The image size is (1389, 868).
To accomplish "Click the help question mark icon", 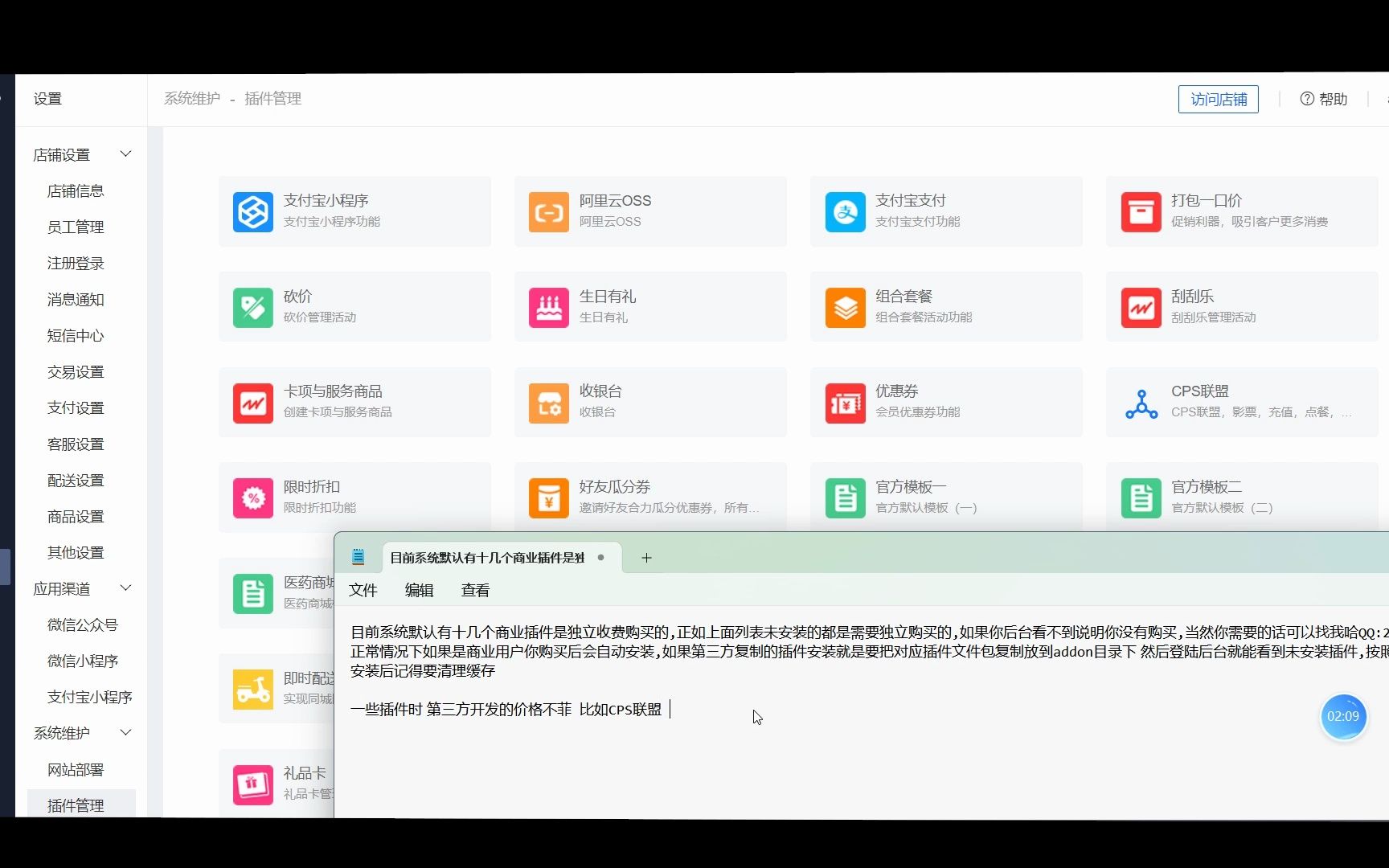I will pyautogui.click(x=1307, y=99).
